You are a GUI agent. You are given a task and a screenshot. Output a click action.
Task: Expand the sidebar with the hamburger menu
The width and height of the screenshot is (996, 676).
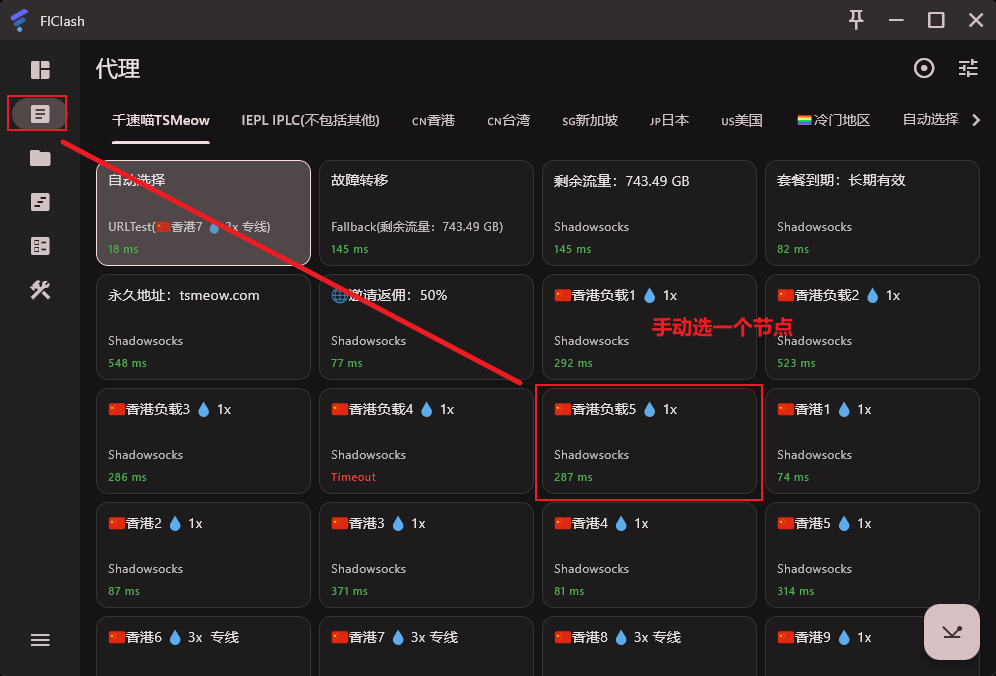tap(40, 640)
